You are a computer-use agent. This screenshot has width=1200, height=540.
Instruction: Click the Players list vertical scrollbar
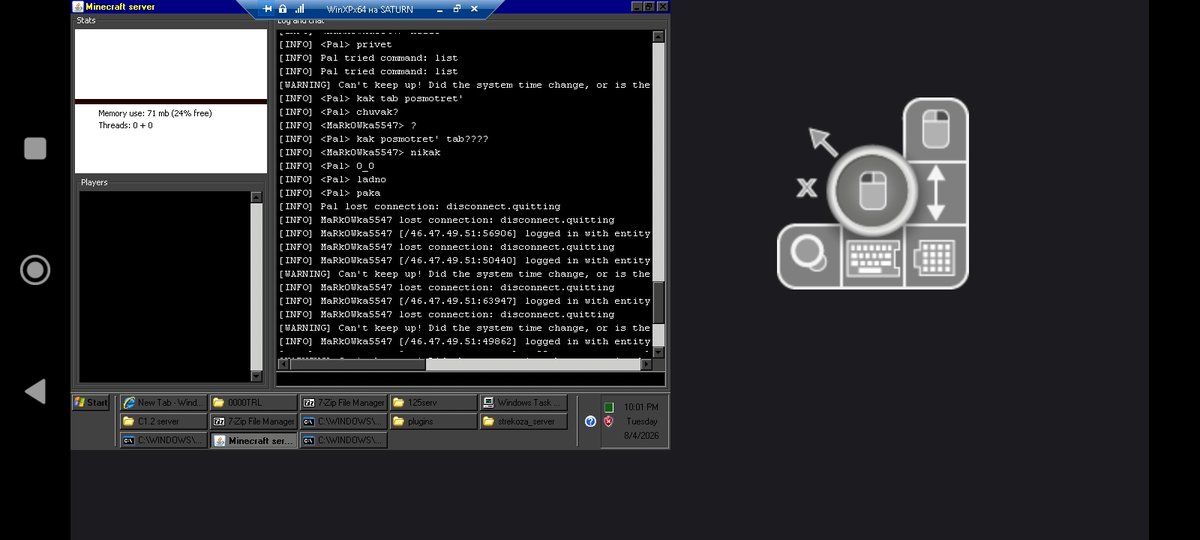coord(256,286)
